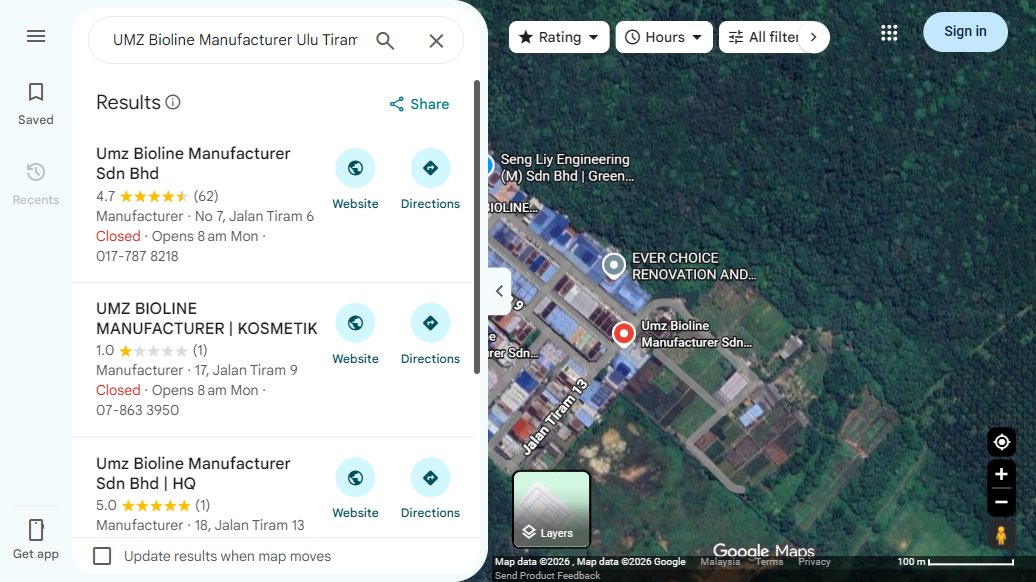
Task: Open the hamburger main menu
Action: click(x=36, y=36)
